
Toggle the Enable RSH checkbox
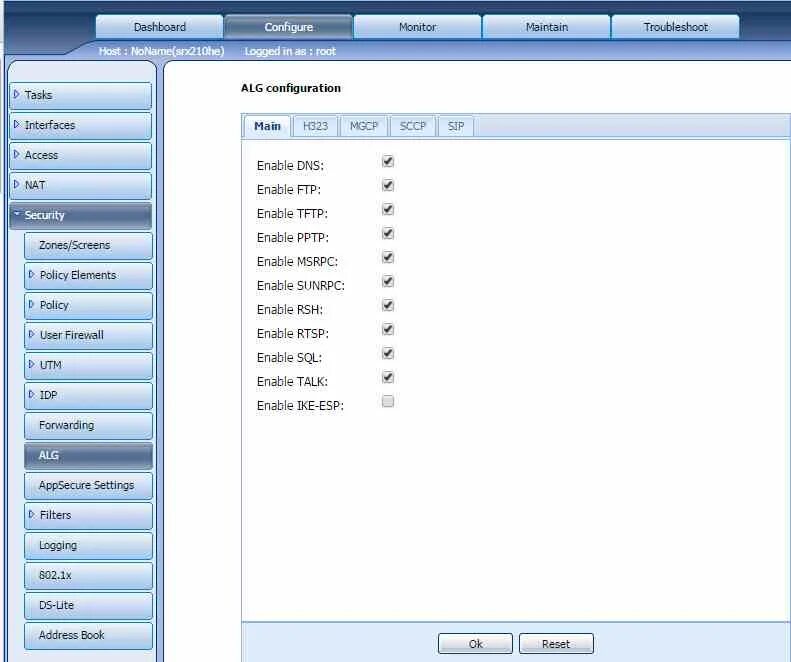coord(387,305)
